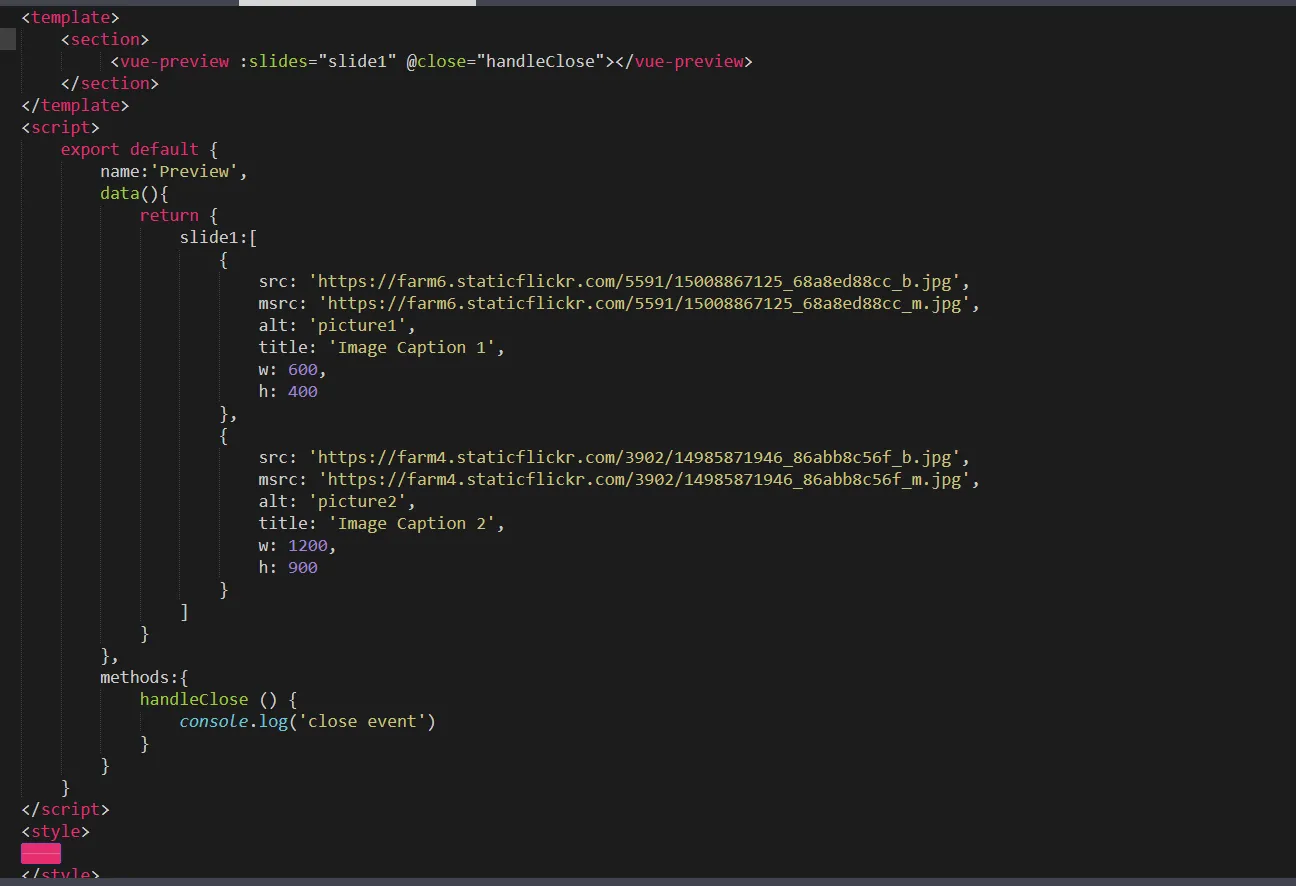Viewport: 1296px width, 886px height.
Task: Click the src URL ending 68a8ed88cc_b.jpg
Action: tap(634, 281)
